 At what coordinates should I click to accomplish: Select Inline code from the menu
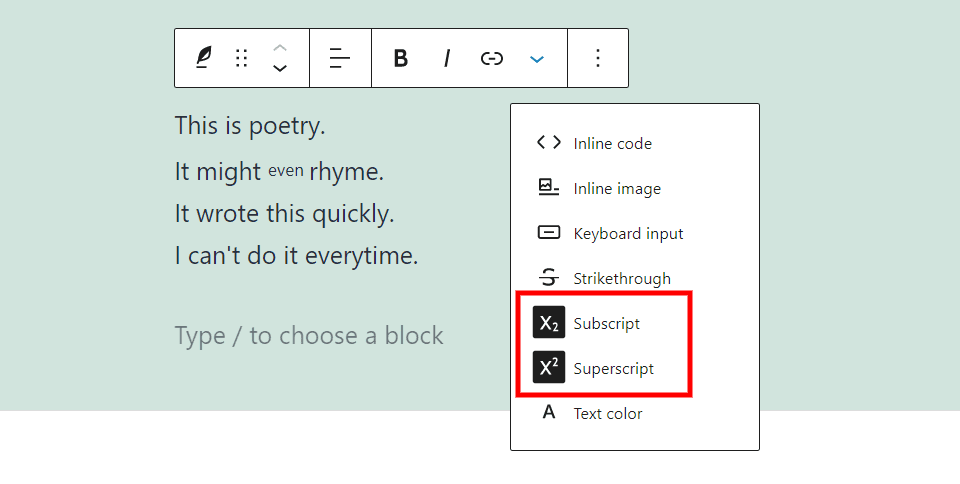(x=612, y=143)
